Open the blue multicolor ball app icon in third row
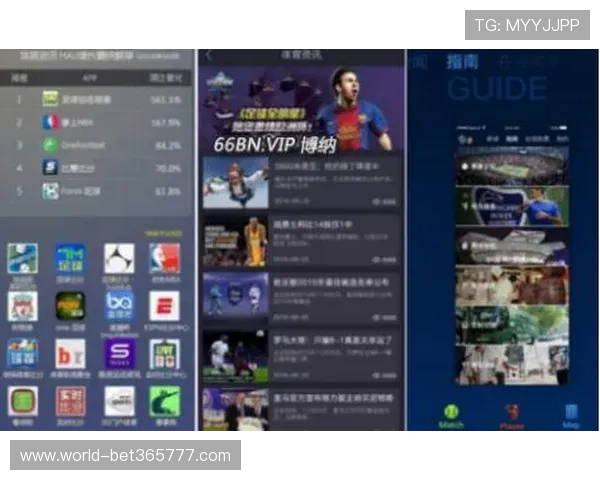The height and width of the screenshot is (480, 600). pos(23,354)
